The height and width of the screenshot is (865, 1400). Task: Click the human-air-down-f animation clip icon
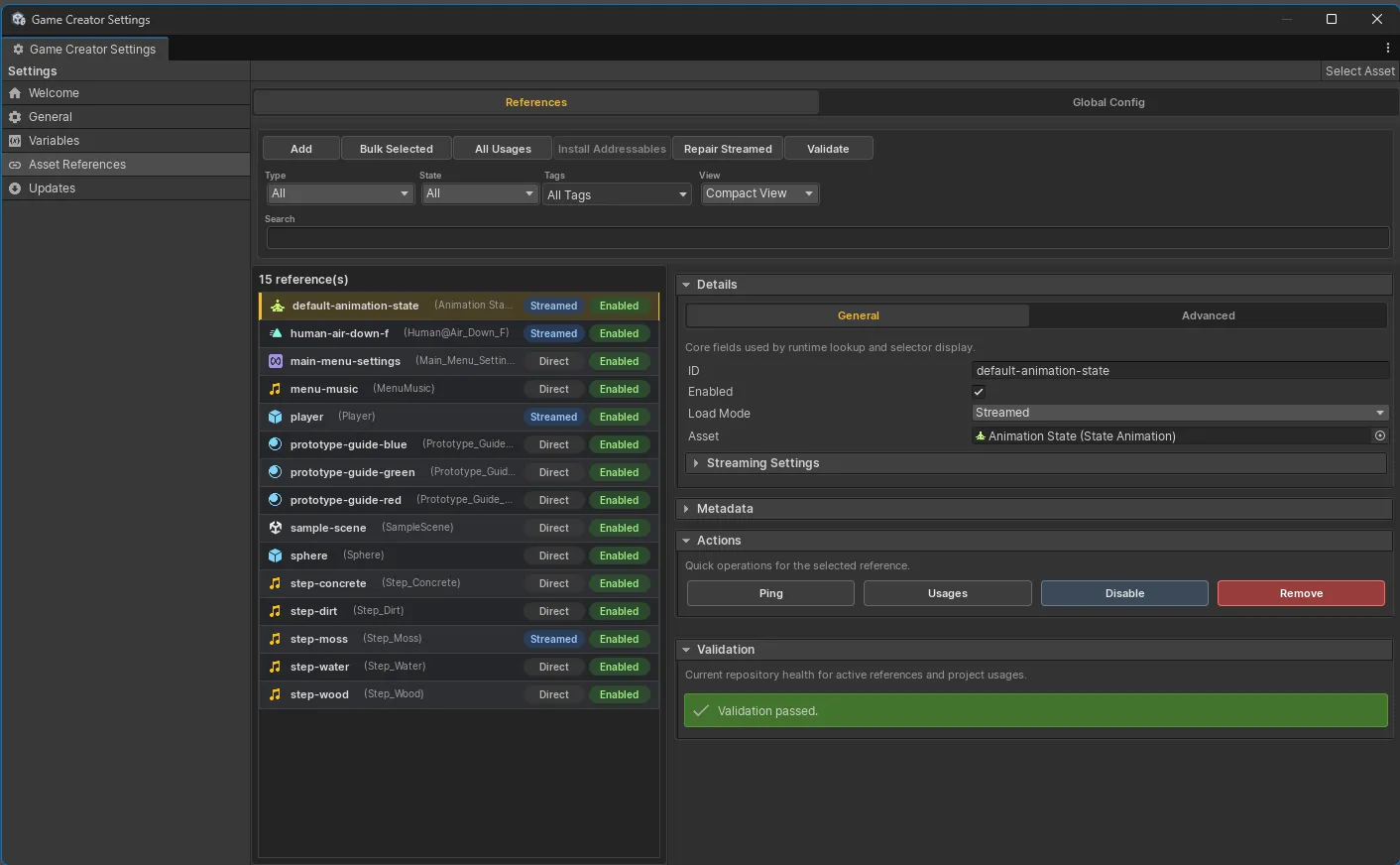pyautogui.click(x=276, y=333)
